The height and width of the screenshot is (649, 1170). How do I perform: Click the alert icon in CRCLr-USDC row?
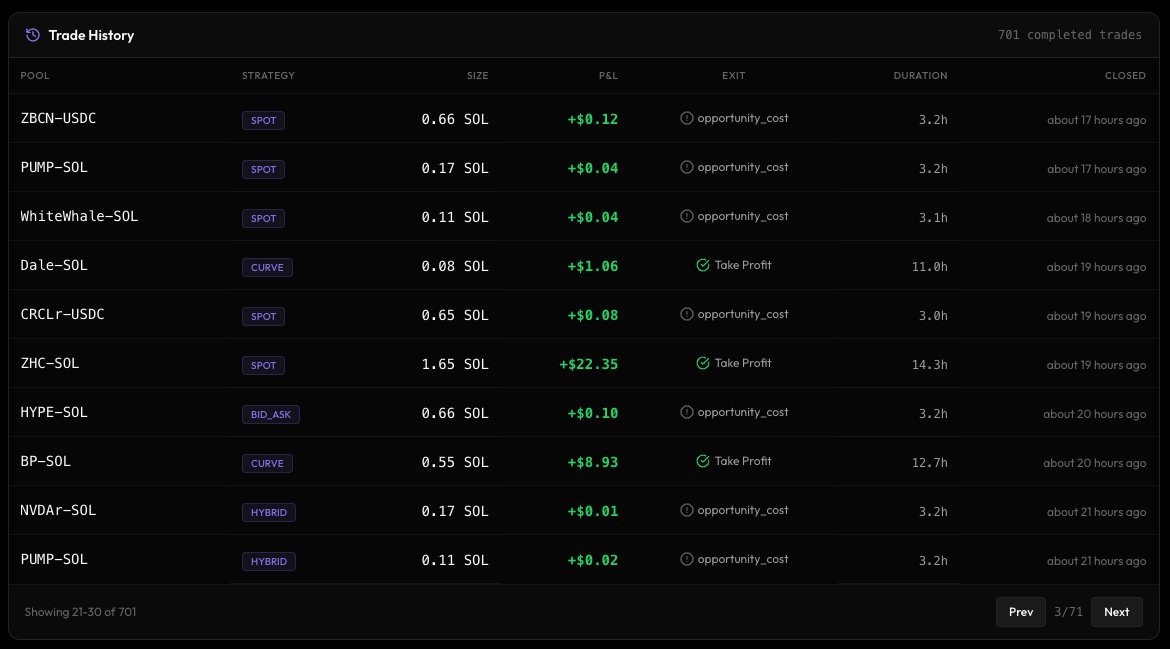pos(686,314)
